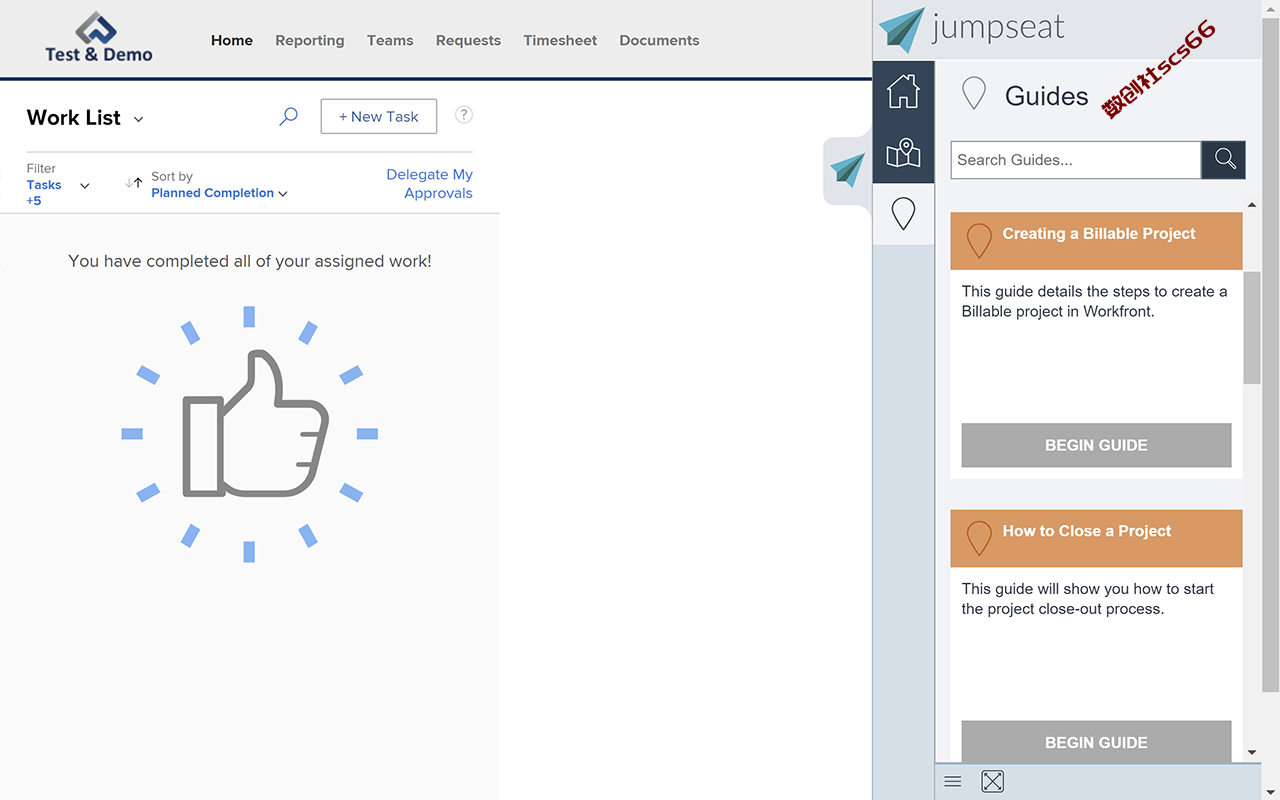Begin the Creating a Billable Project guide
The height and width of the screenshot is (800, 1280).
click(x=1096, y=445)
